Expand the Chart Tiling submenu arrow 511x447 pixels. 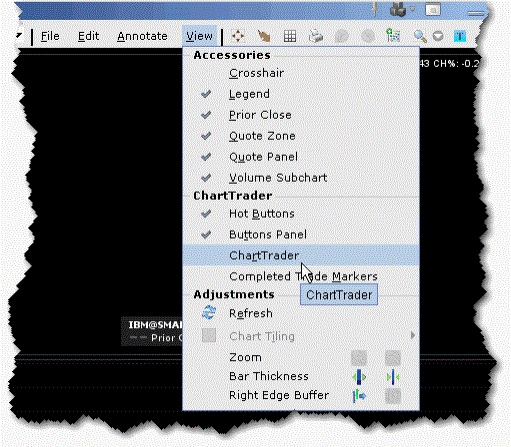coord(413,335)
